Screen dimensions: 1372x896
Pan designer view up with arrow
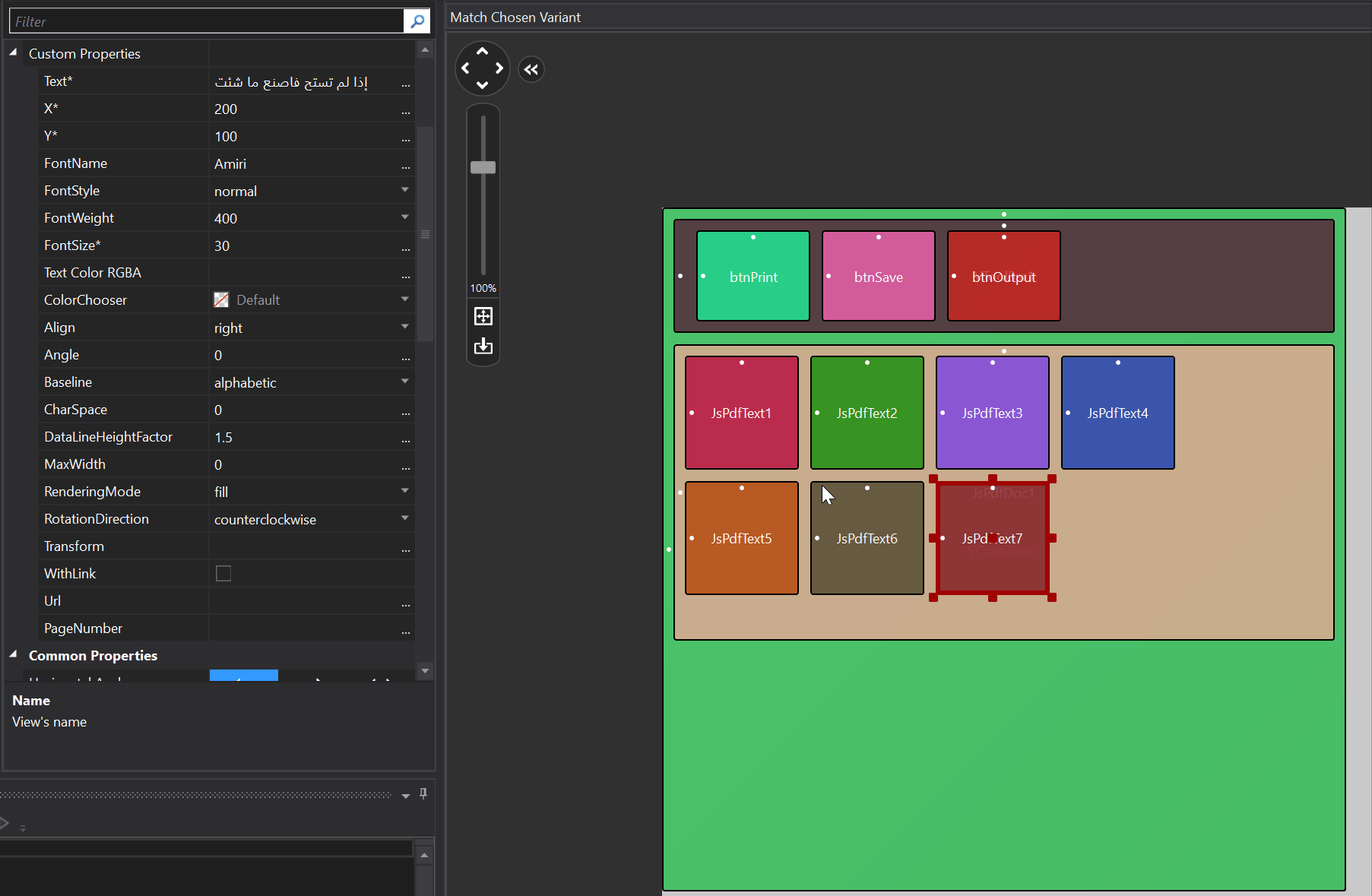pos(482,51)
